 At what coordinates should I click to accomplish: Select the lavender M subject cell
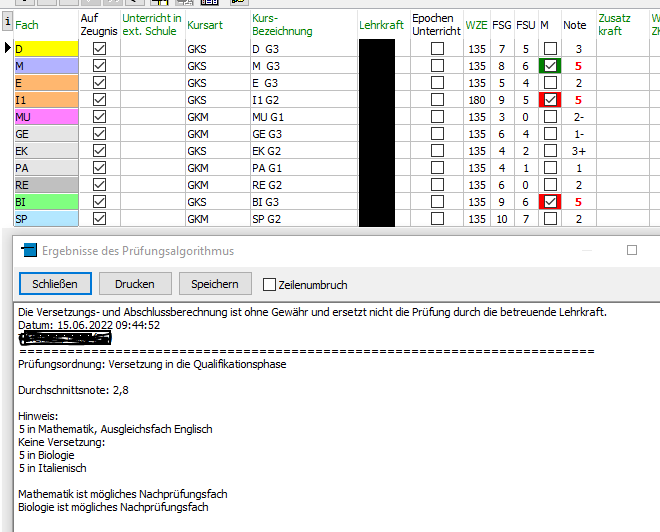coord(46,66)
